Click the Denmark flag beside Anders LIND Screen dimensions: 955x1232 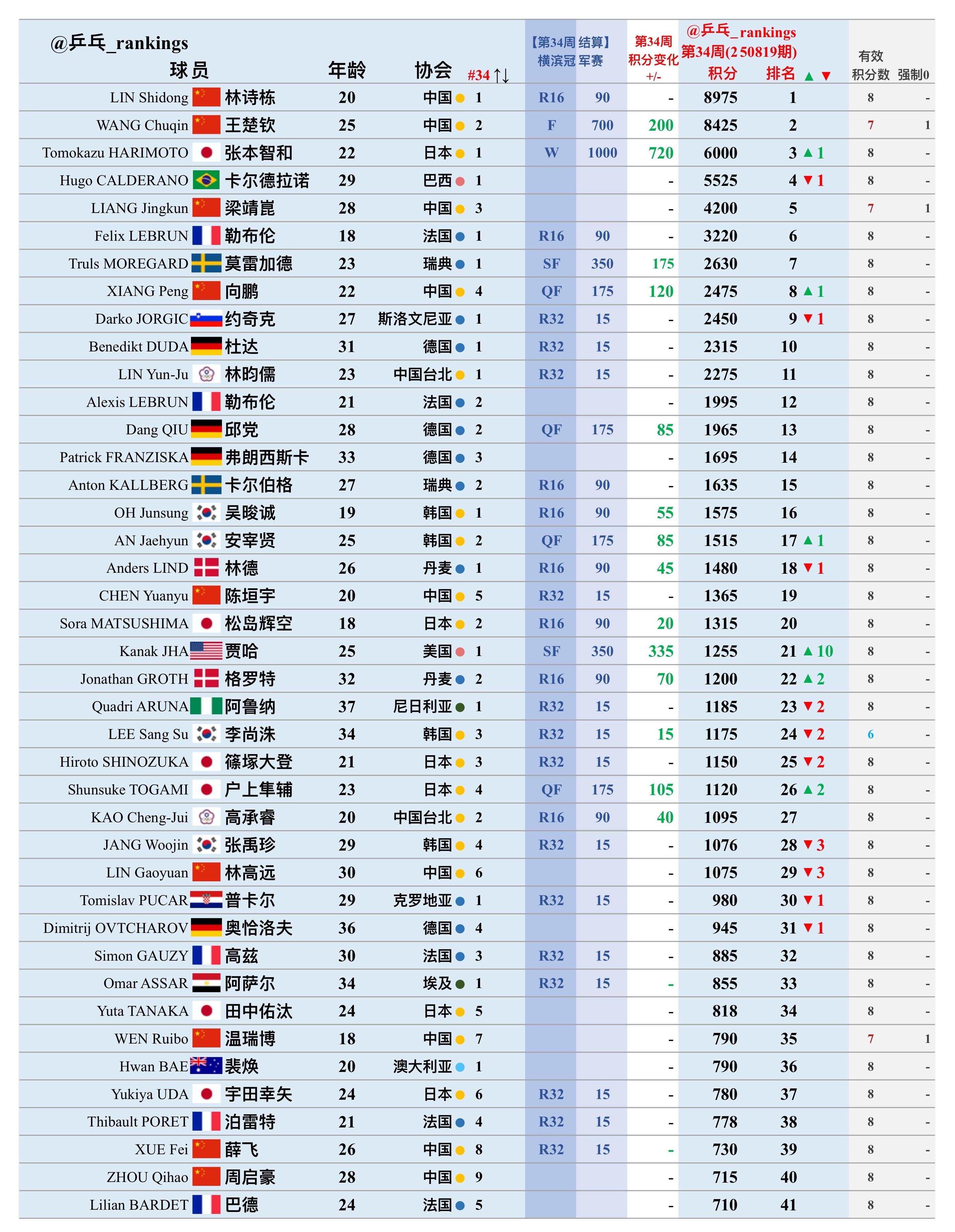pyautogui.click(x=206, y=568)
